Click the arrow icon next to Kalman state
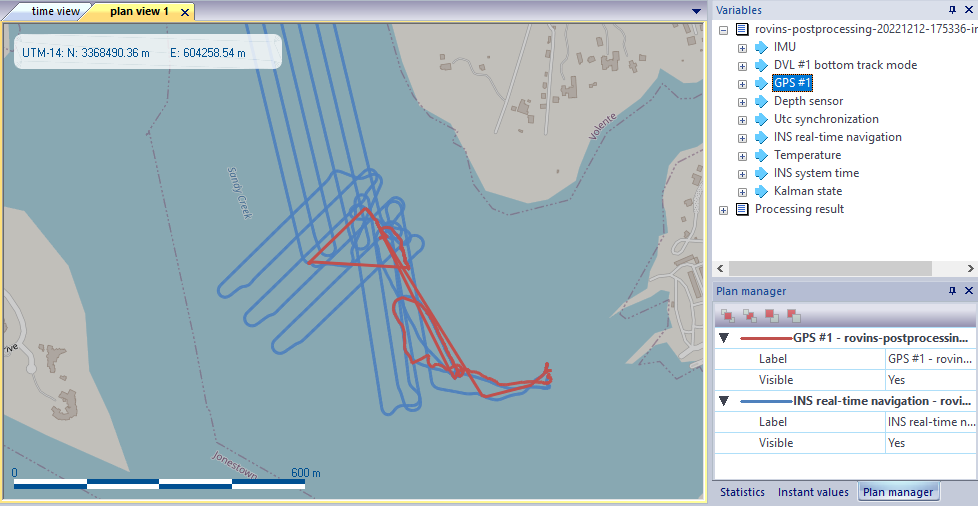978x506 pixels. (x=762, y=191)
